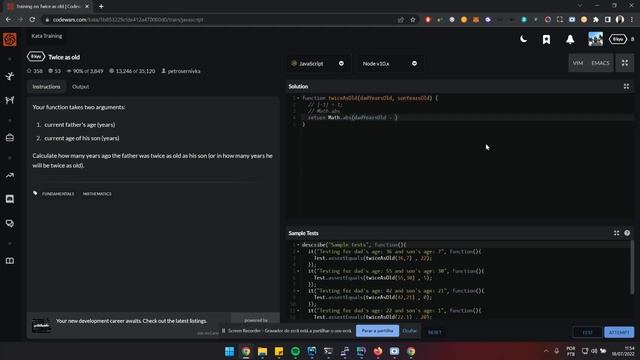This screenshot has height=360, width=640.
Task: Open the Sample Tests help question-mark icon
Action: (x=627, y=233)
